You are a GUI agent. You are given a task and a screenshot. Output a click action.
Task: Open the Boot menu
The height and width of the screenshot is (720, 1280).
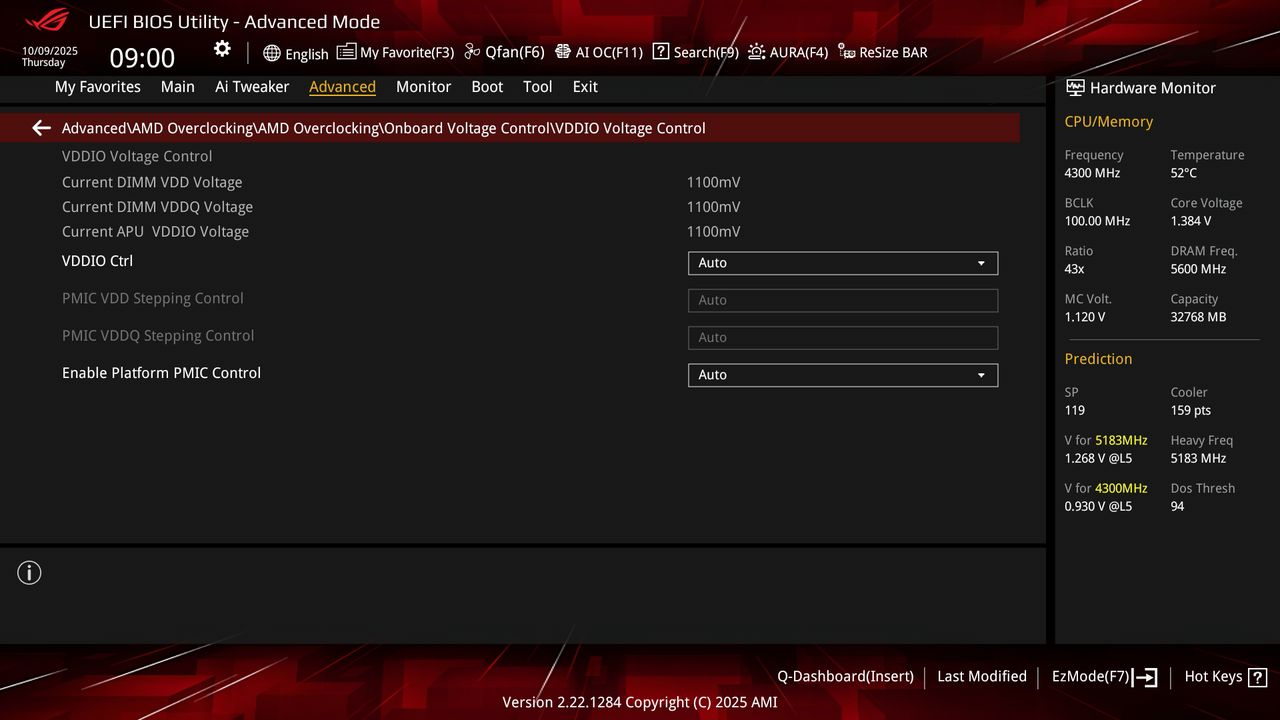487,87
